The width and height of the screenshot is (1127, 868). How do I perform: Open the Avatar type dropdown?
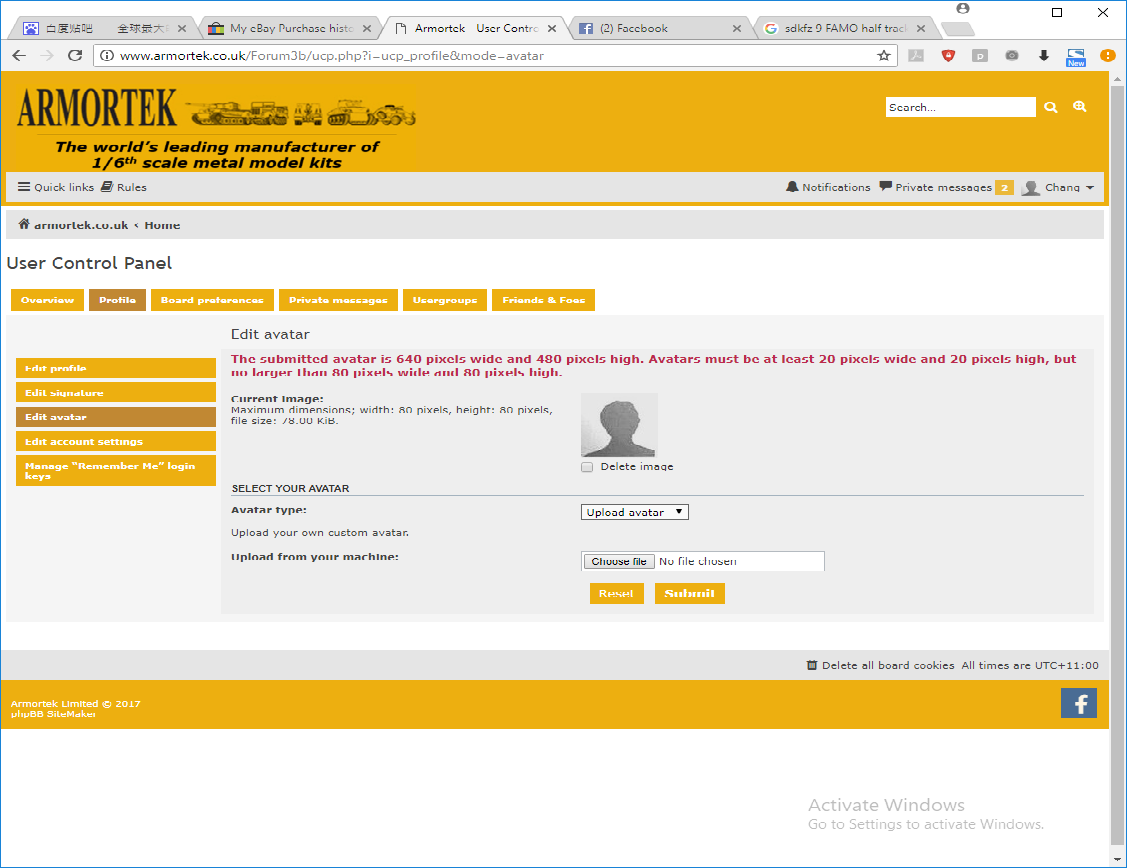click(x=635, y=512)
